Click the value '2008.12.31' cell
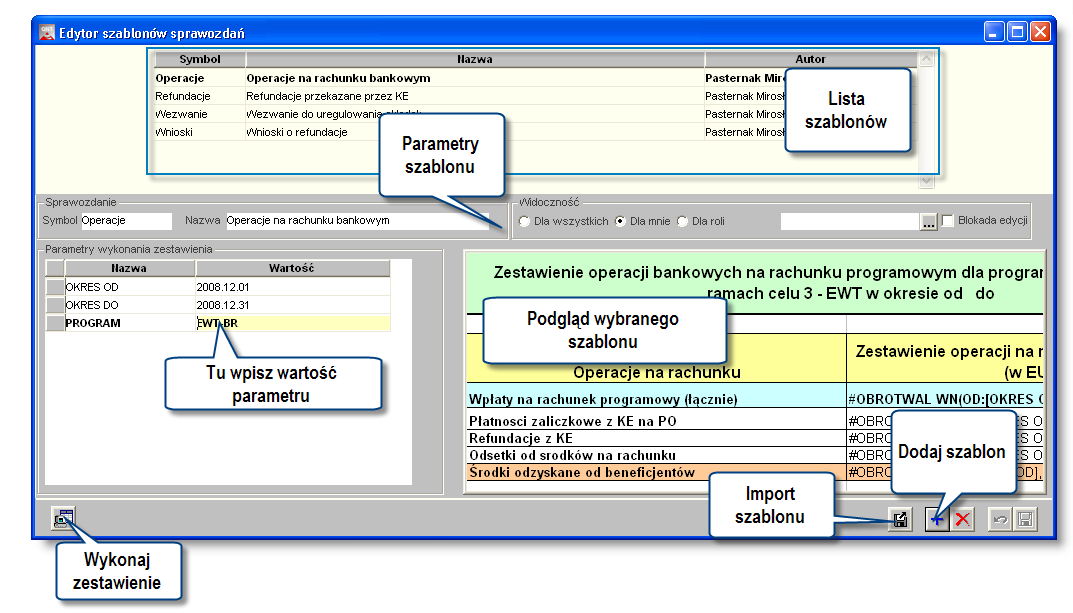 (x=292, y=305)
